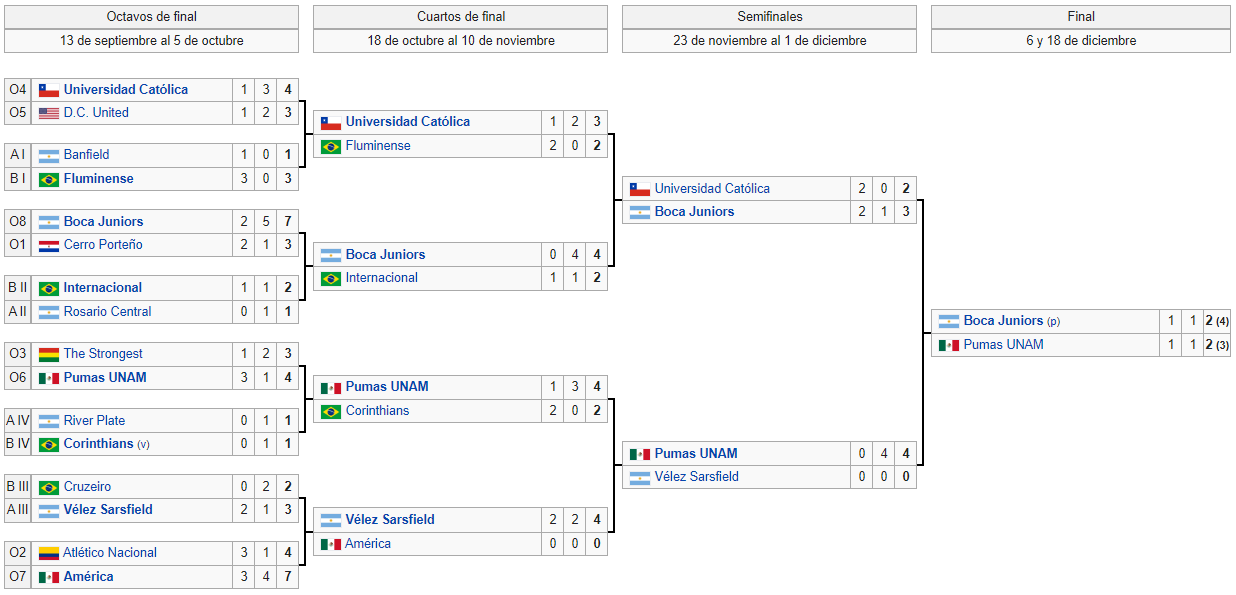Select the Semifinales column header

[x=769, y=17]
